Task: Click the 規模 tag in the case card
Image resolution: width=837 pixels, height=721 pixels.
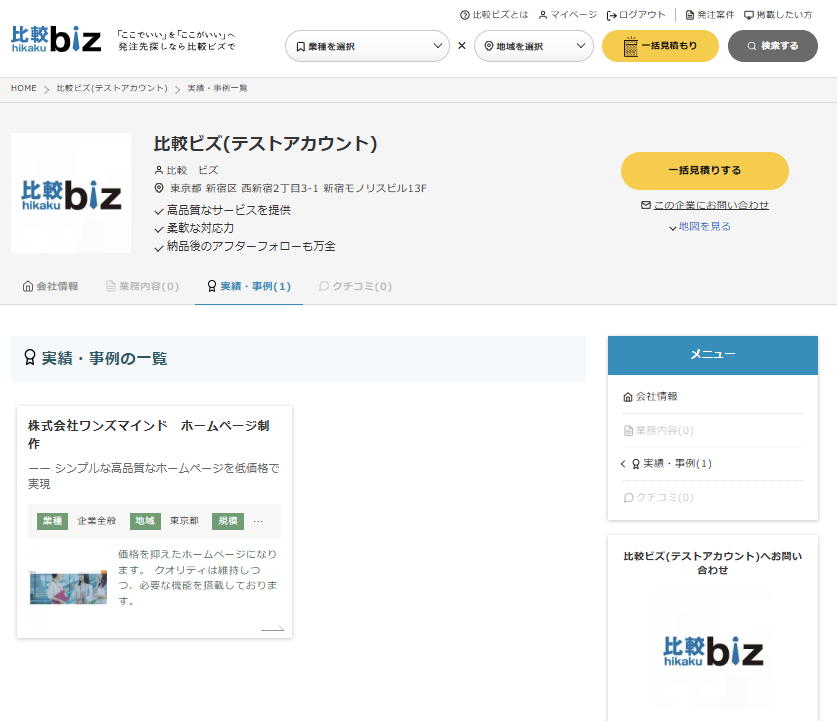Action: point(228,521)
